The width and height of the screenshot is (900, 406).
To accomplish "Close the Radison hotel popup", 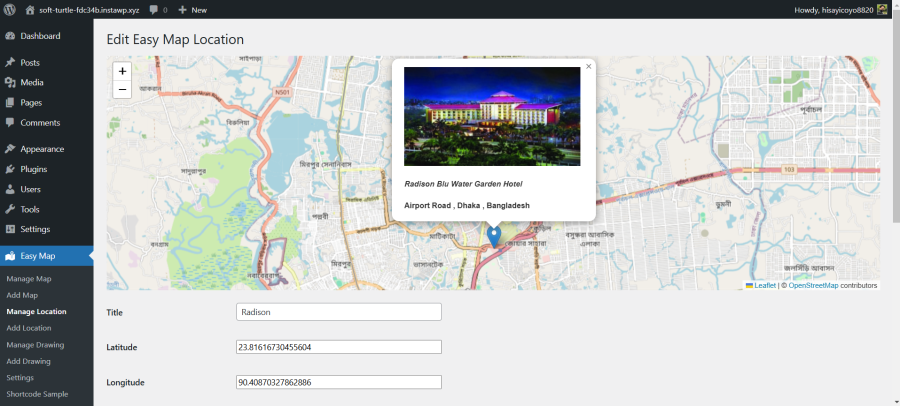I will (588, 67).
